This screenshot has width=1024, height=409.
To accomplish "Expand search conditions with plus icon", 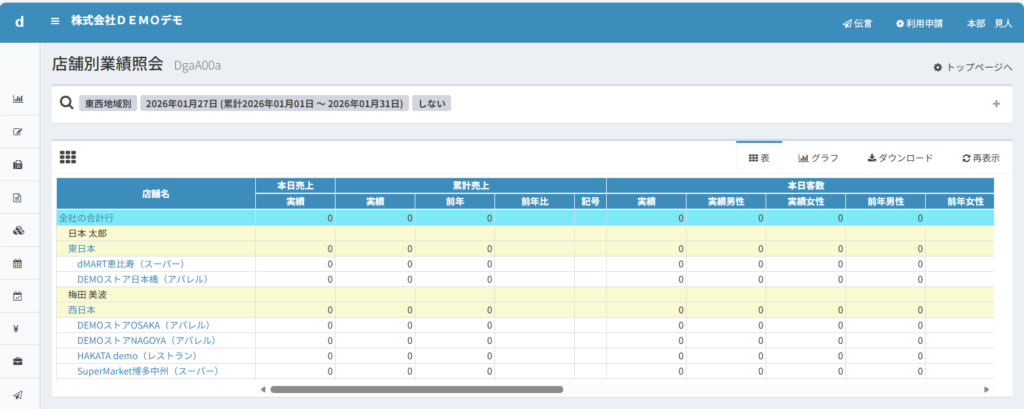I will click(995, 103).
